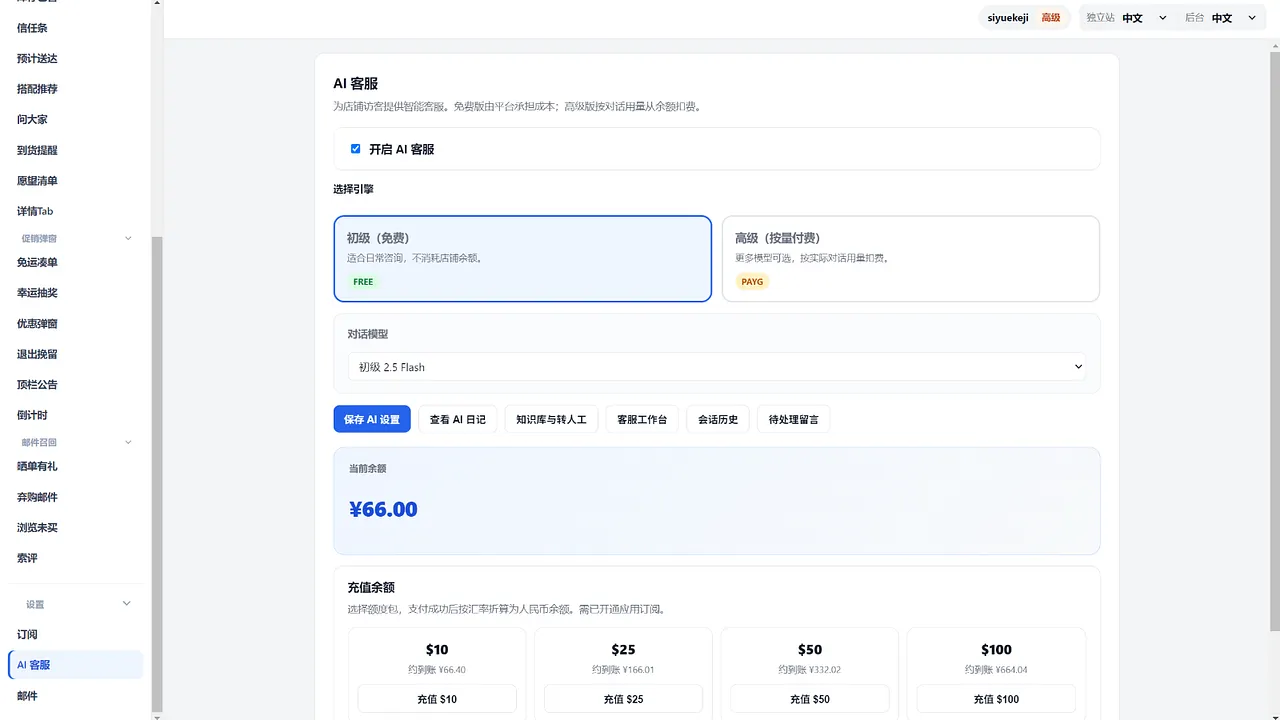Screen dimensions: 1280x720
Task: Open 退出挽留 in the sidebar
Action: coord(76,354)
